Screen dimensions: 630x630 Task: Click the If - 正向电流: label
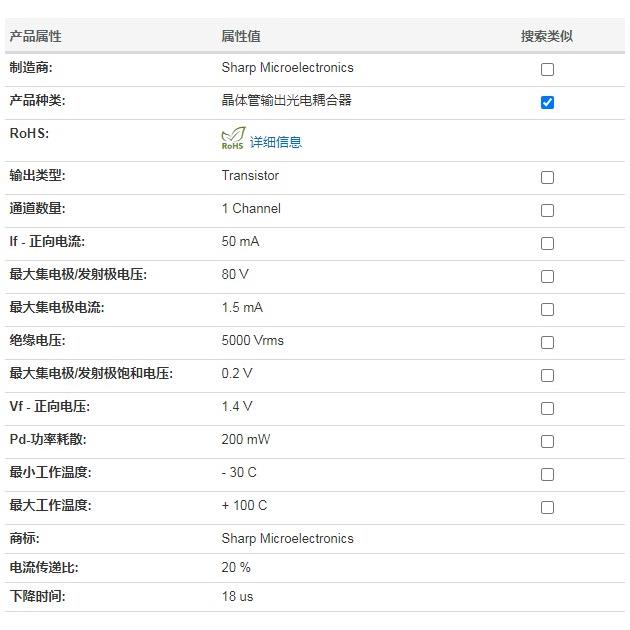(x=47, y=241)
